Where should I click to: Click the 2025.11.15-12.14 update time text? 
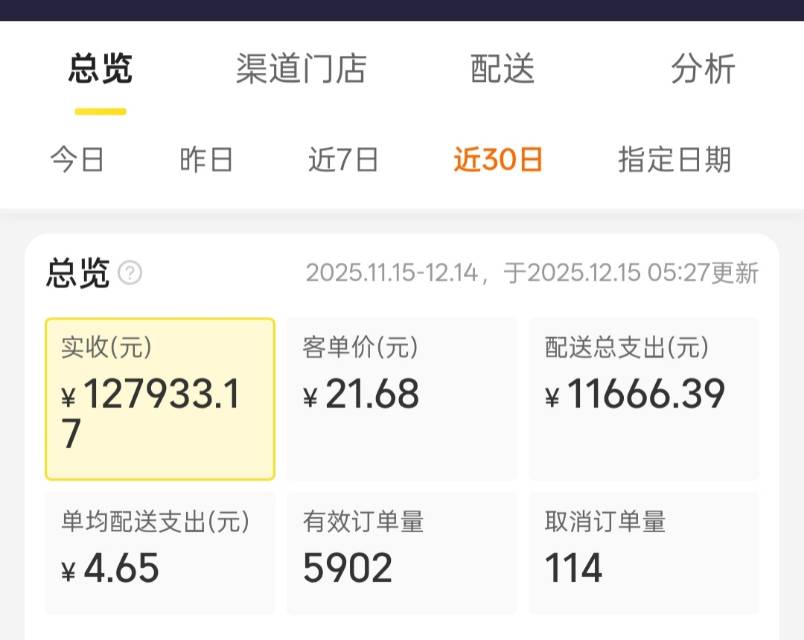coord(531,273)
